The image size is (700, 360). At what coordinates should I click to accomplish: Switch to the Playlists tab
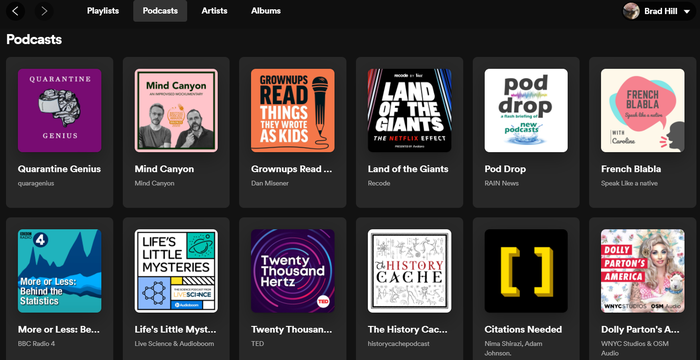click(x=103, y=11)
